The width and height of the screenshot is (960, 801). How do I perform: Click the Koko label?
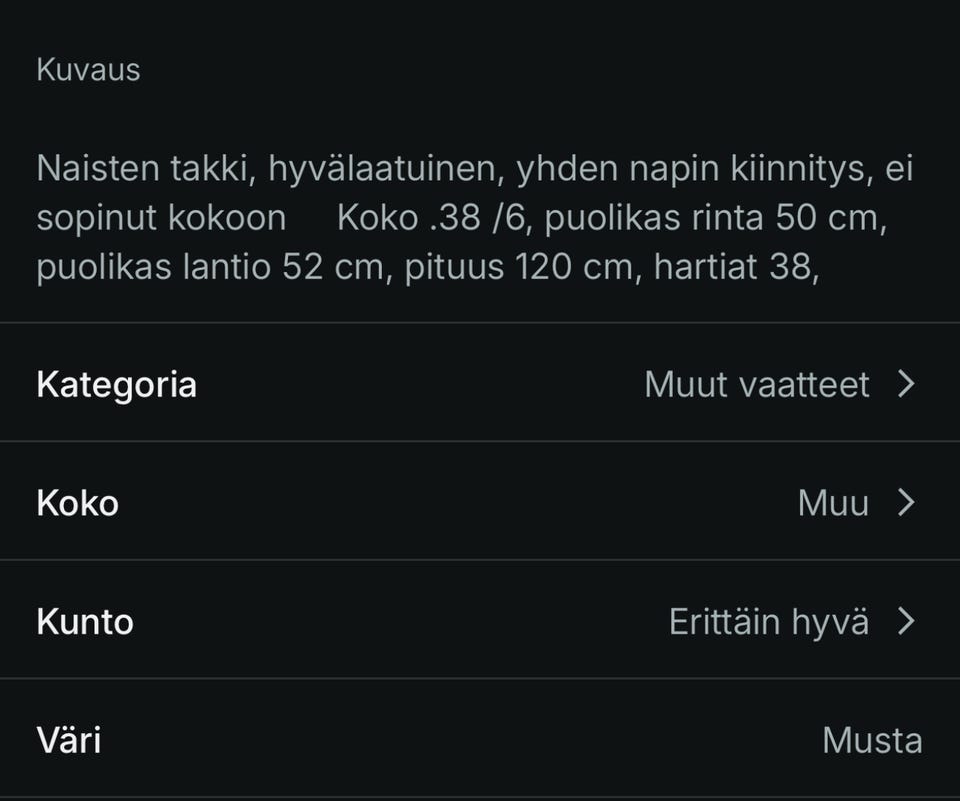[x=77, y=502]
